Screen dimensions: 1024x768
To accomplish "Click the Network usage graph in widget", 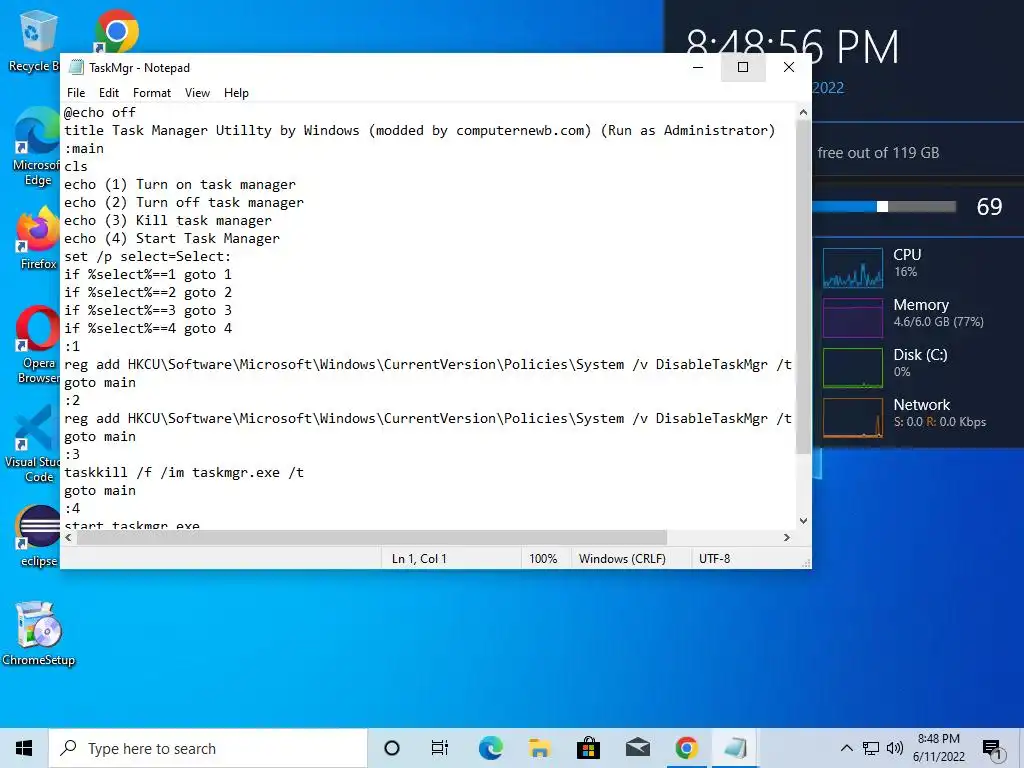I will coord(853,418).
